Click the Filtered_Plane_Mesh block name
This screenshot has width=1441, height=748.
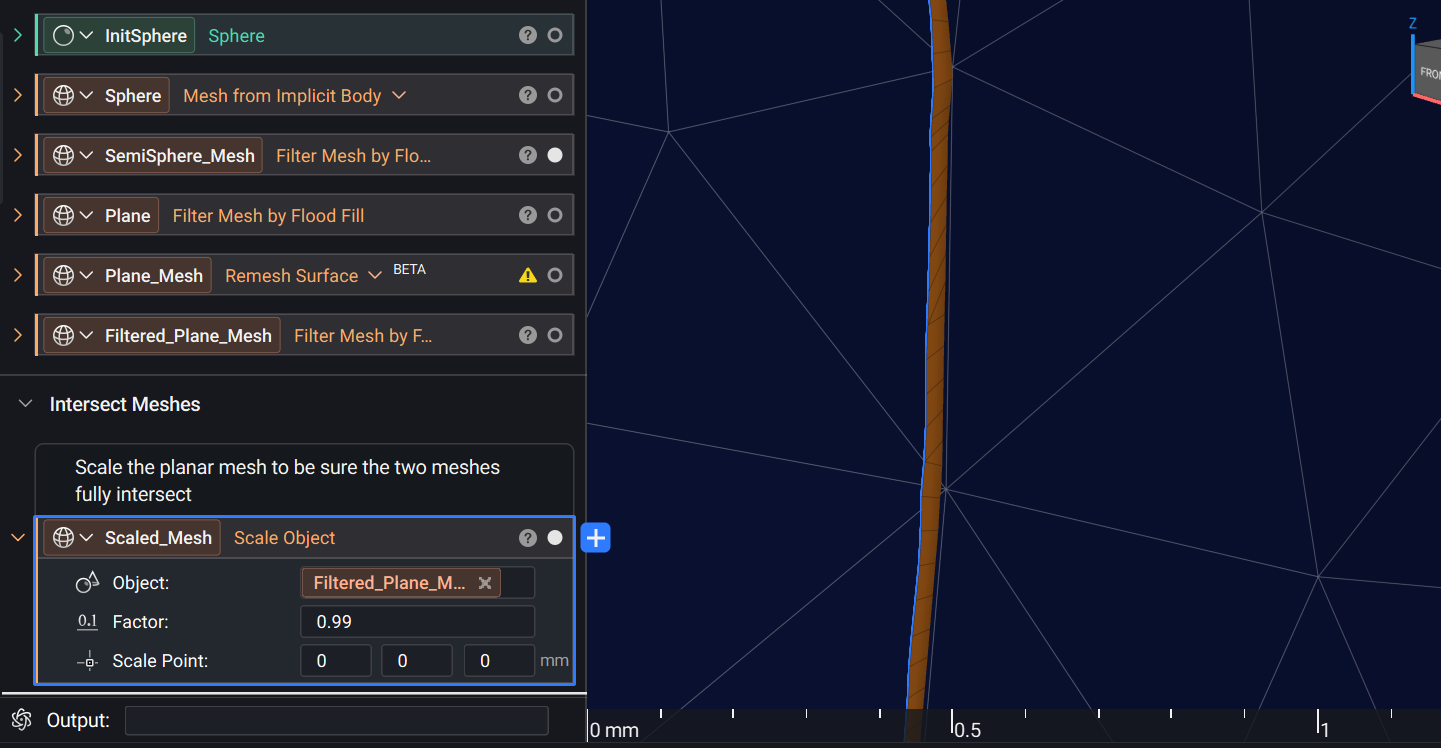pyautogui.click(x=188, y=336)
